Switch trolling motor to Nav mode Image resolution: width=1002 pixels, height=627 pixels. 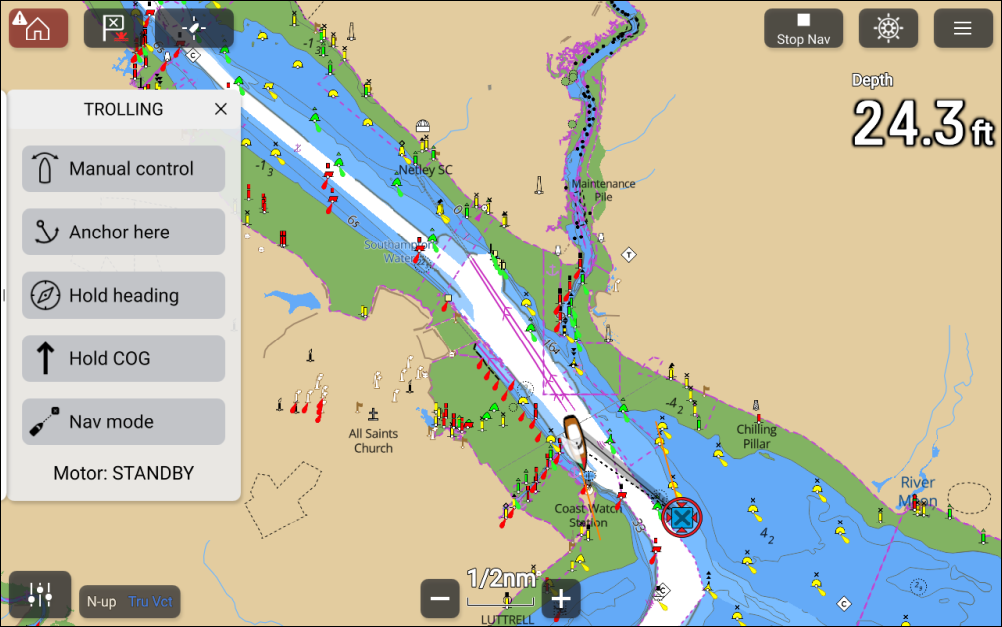(123, 422)
